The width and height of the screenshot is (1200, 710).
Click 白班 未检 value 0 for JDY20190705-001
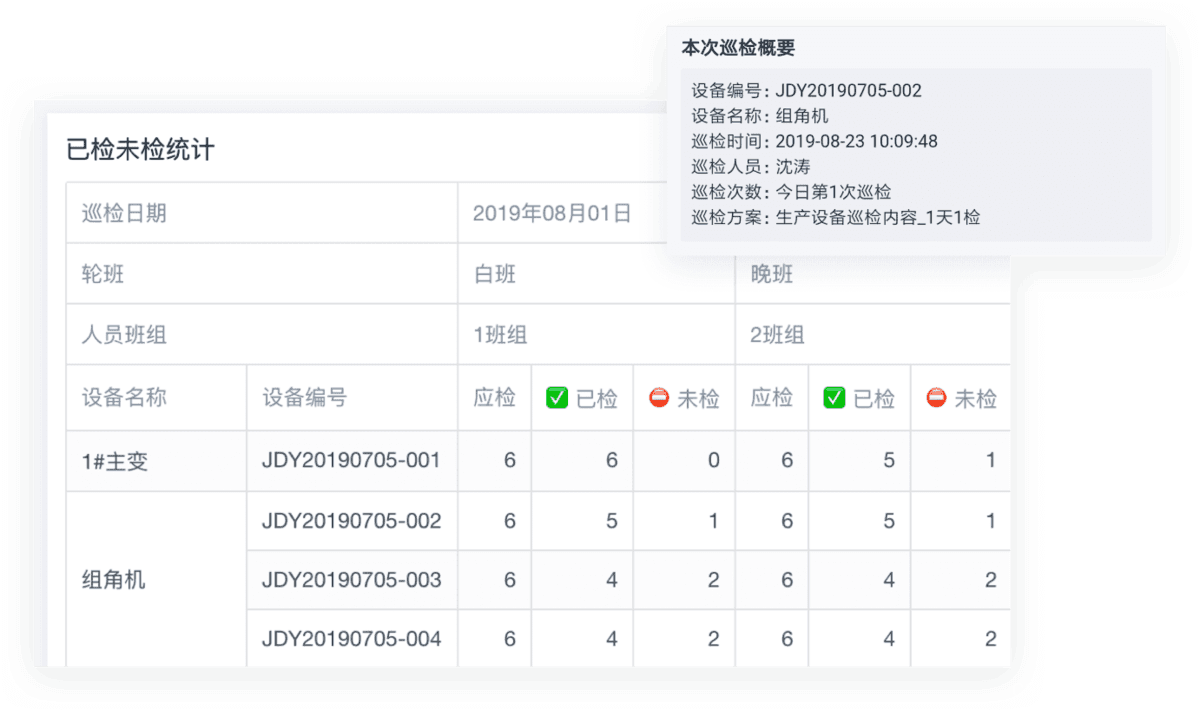[x=713, y=460]
